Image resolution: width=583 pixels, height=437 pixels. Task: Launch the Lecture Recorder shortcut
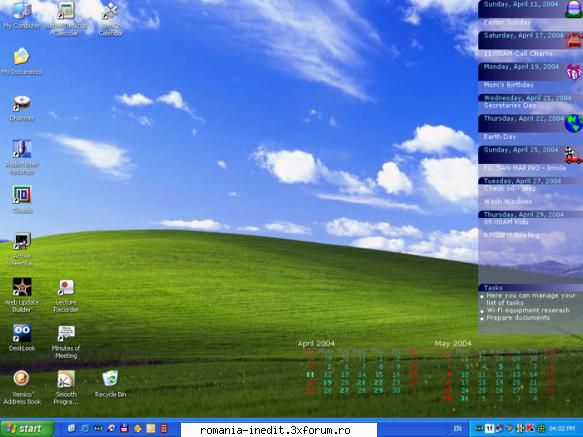coord(66,296)
